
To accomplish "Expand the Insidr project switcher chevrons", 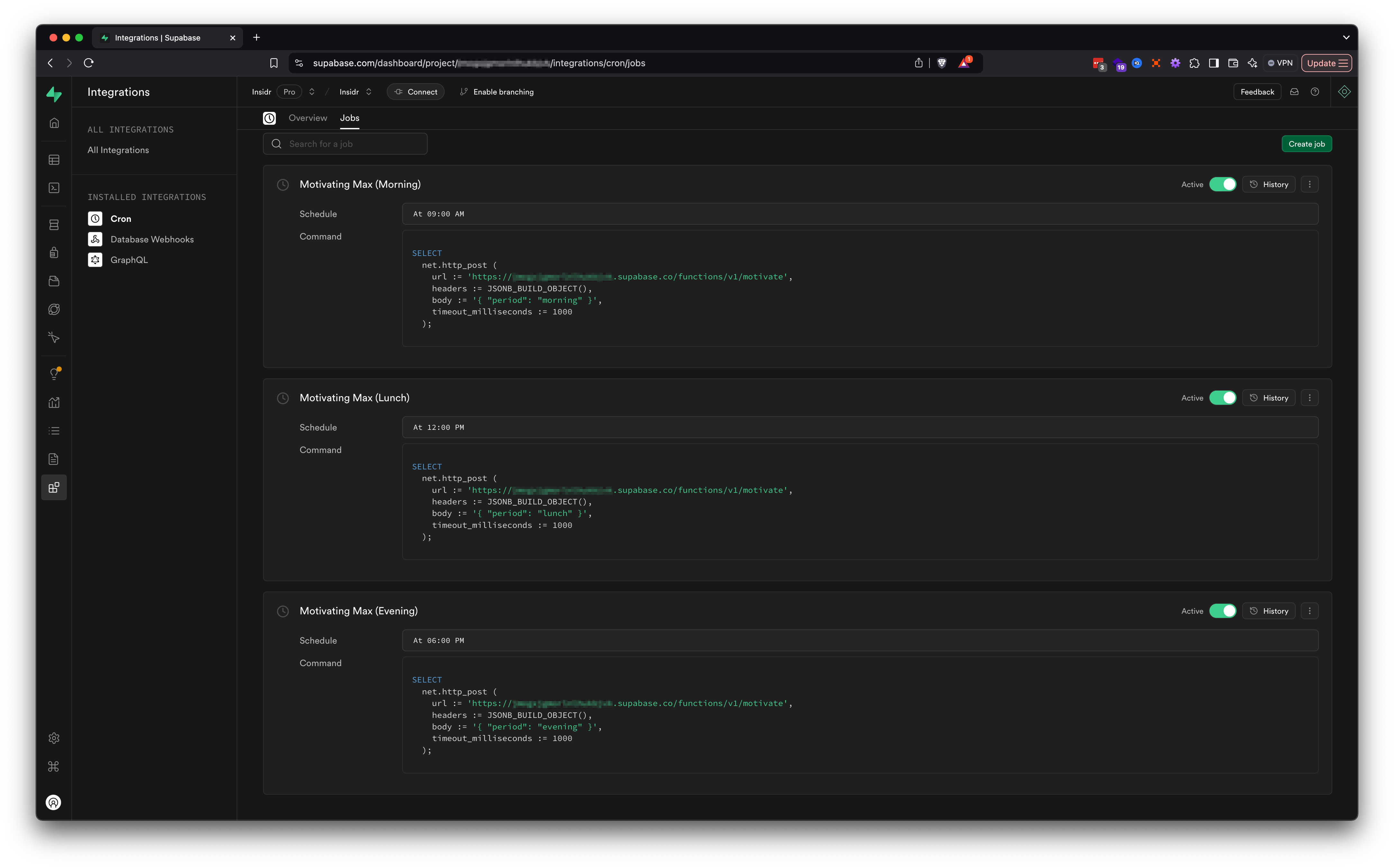I will (x=369, y=92).
